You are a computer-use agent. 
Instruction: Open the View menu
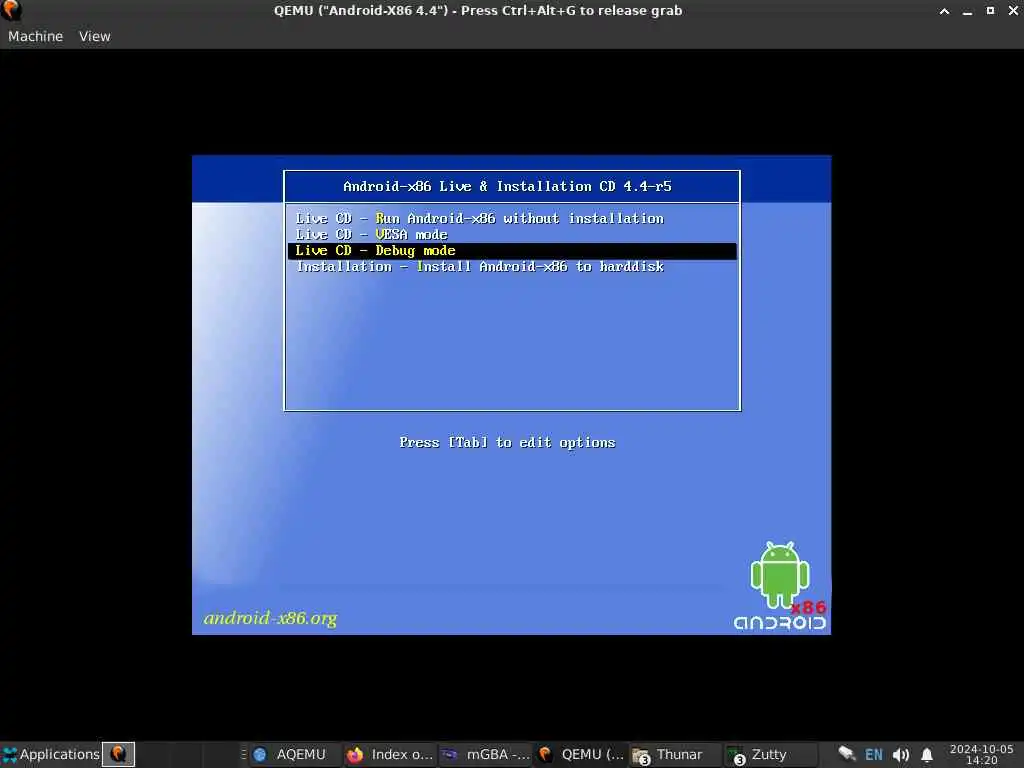[x=95, y=37]
